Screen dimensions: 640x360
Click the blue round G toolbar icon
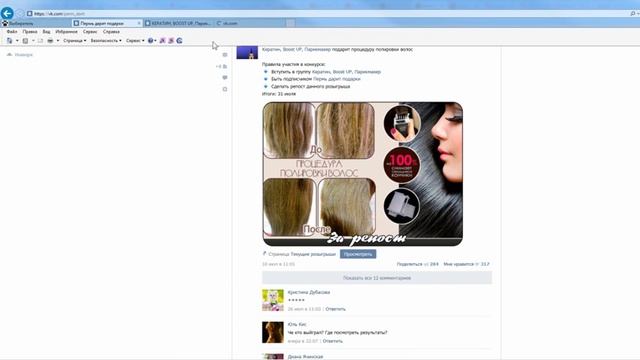(179, 40)
